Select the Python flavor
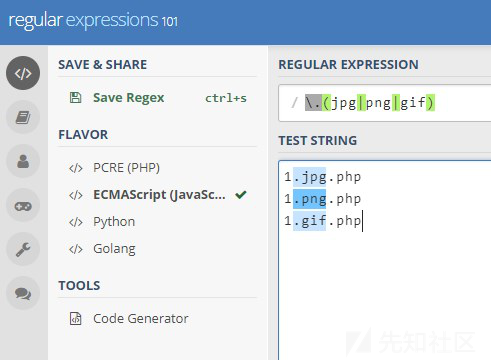The image size is (491, 360). pos(114,222)
